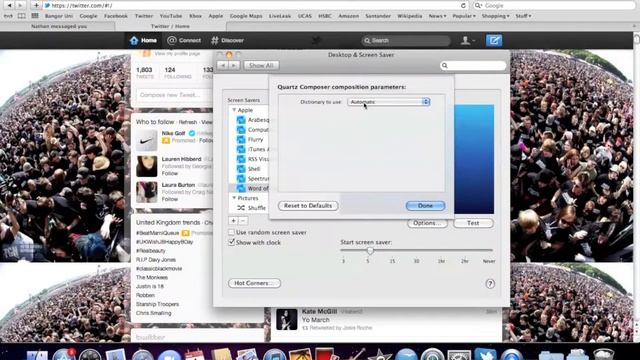Click the R.I.P Davy Jones trend
The height and width of the screenshot is (360, 640).
click(156, 260)
